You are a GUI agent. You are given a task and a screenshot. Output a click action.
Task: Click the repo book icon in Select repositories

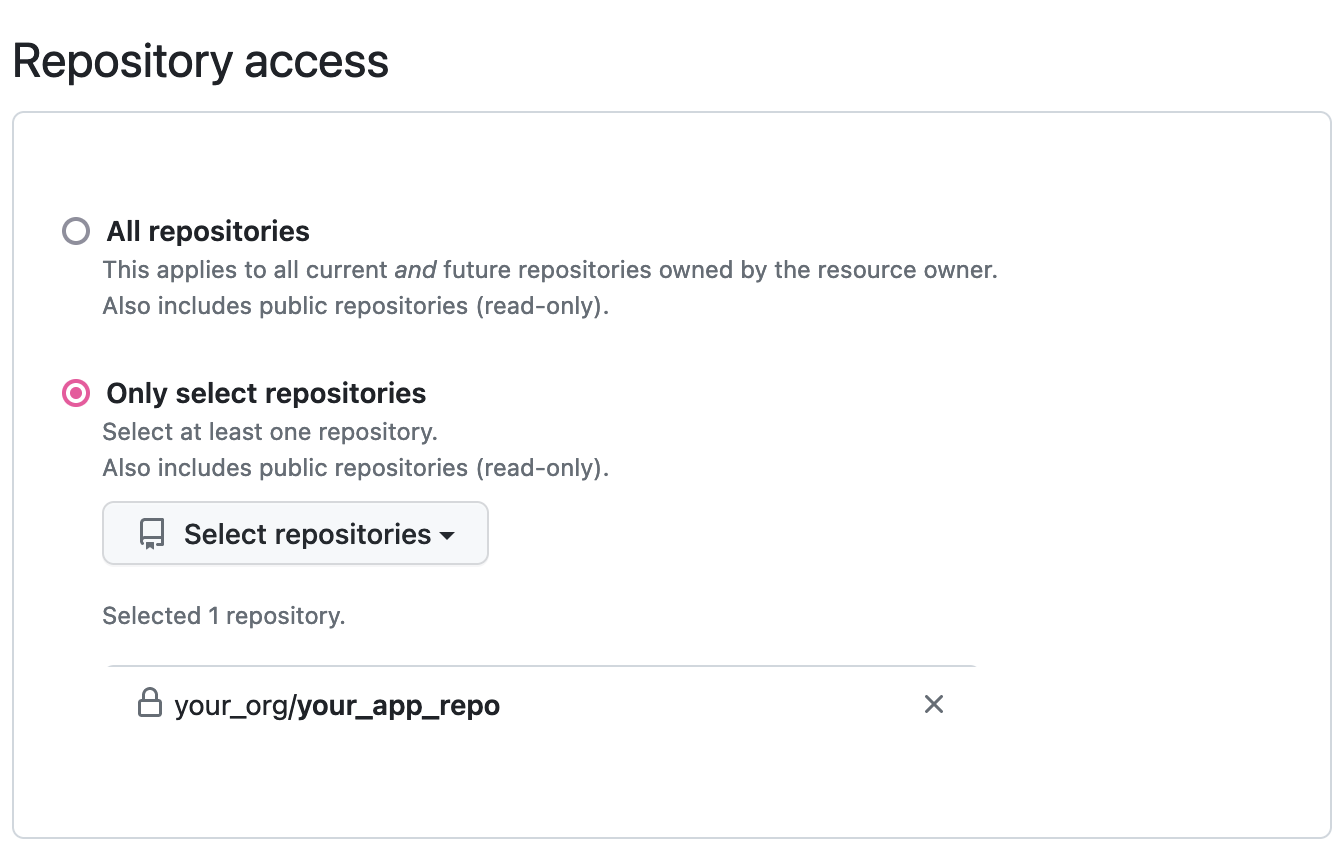(x=152, y=534)
